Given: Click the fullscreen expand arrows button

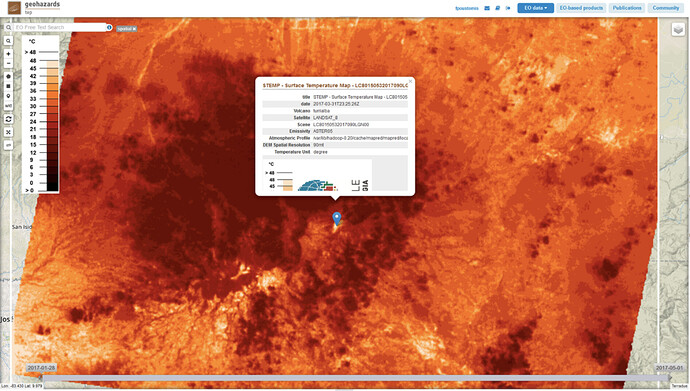Looking at the screenshot, I should pyautogui.click(x=8, y=132).
